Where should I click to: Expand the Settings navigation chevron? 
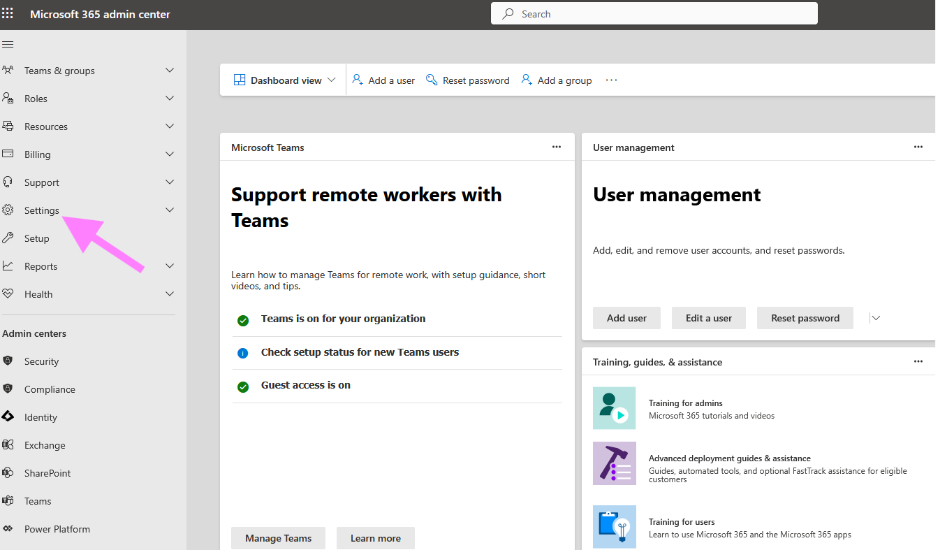169,210
